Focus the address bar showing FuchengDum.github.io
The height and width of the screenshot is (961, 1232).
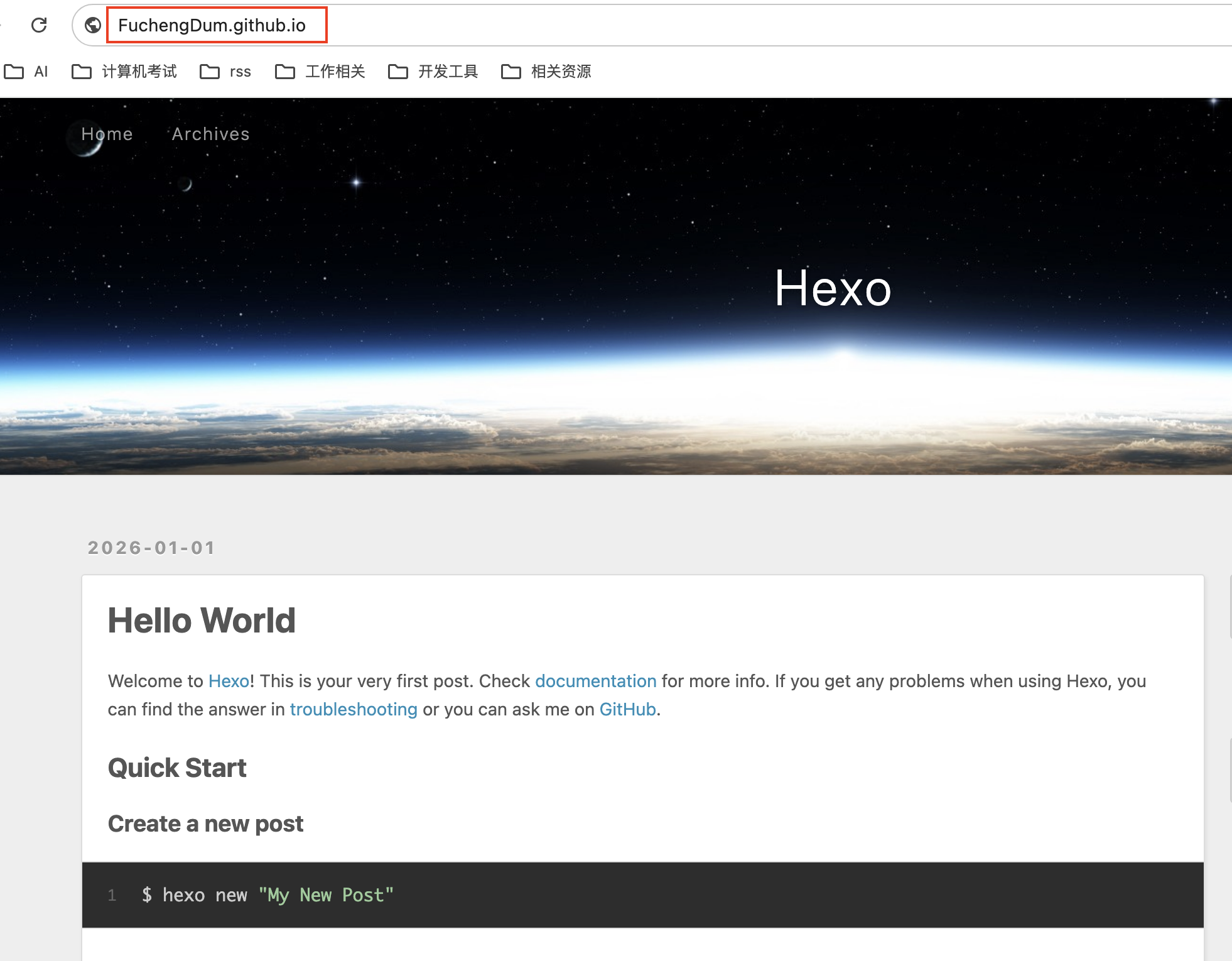[212, 25]
